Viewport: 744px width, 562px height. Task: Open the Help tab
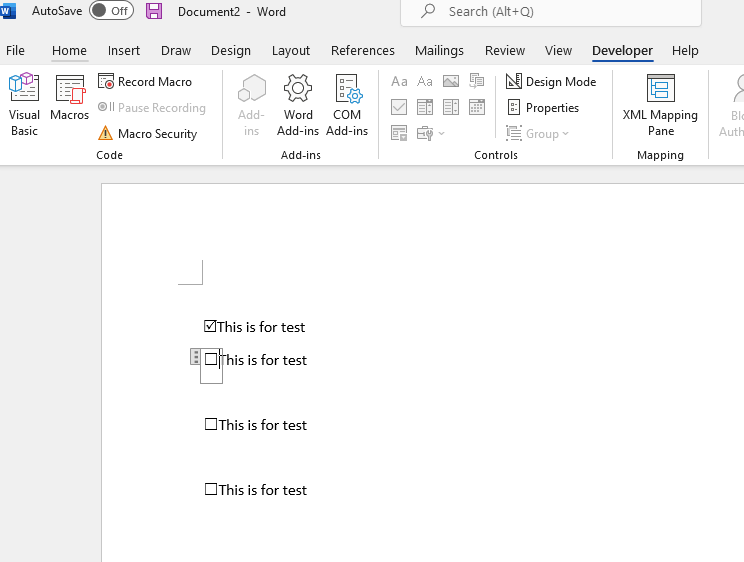[685, 50]
